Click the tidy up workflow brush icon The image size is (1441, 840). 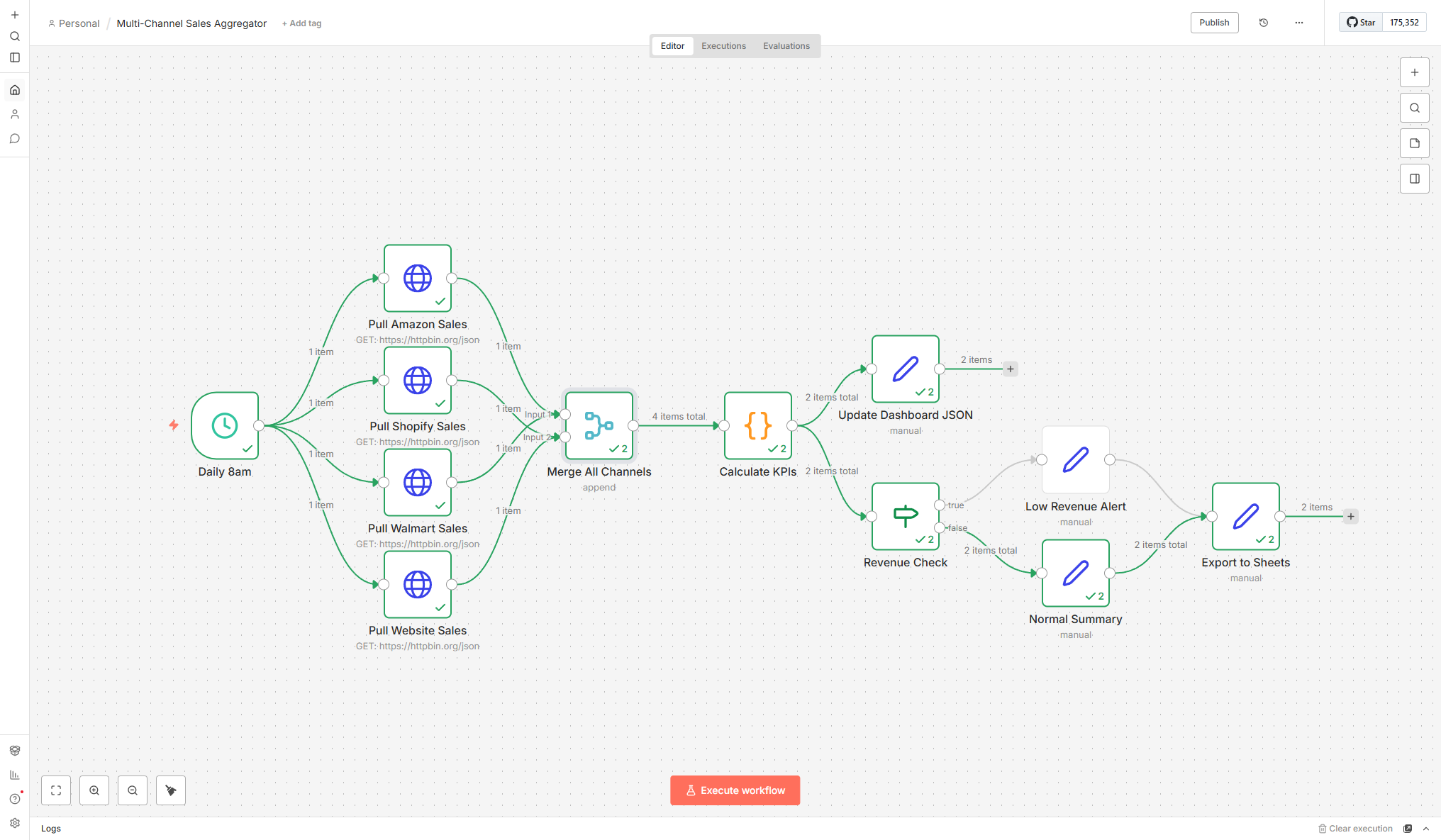[x=170, y=790]
